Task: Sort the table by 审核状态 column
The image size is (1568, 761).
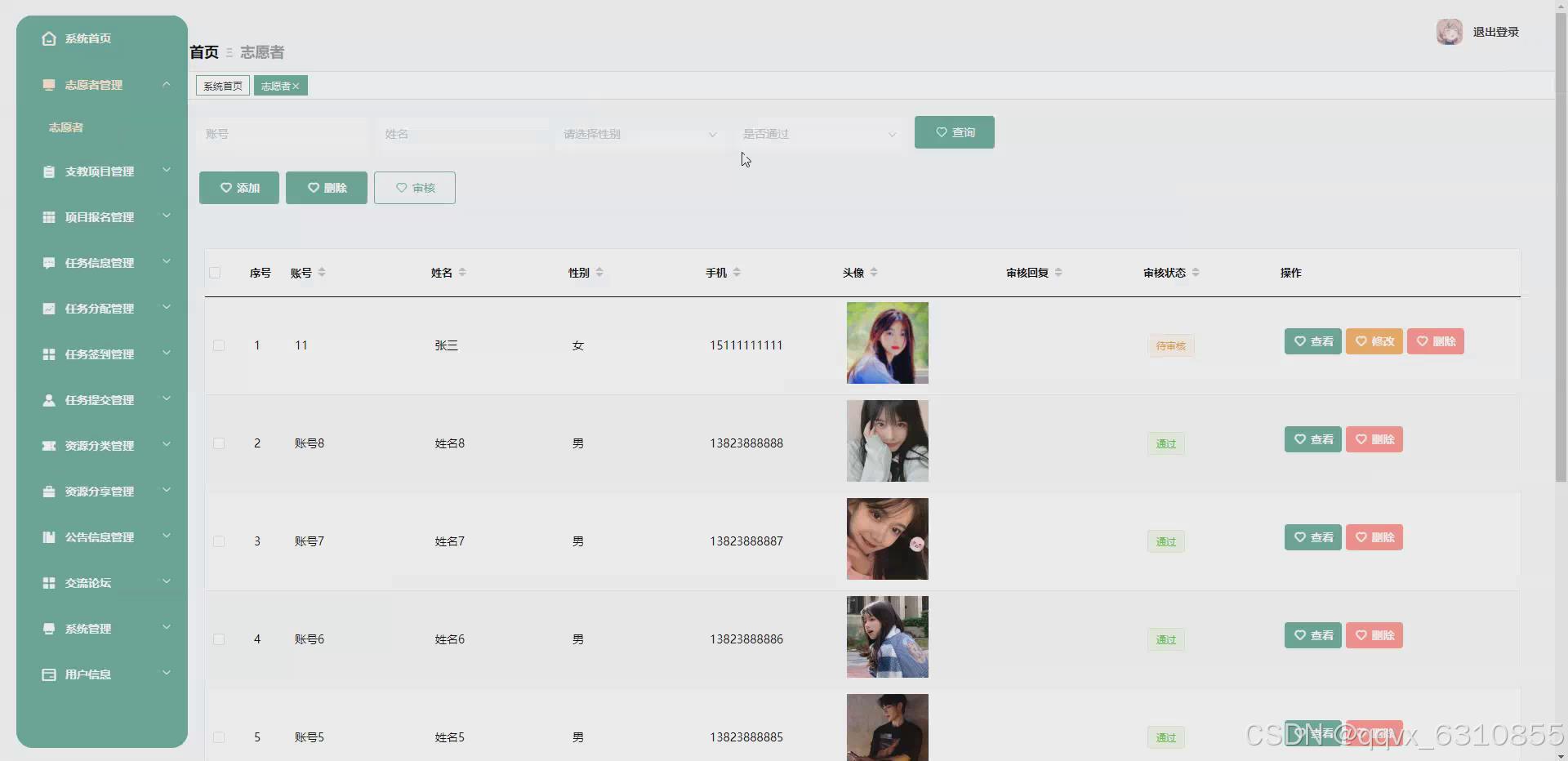Action: pyautogui.click(x=1196, y=273)
